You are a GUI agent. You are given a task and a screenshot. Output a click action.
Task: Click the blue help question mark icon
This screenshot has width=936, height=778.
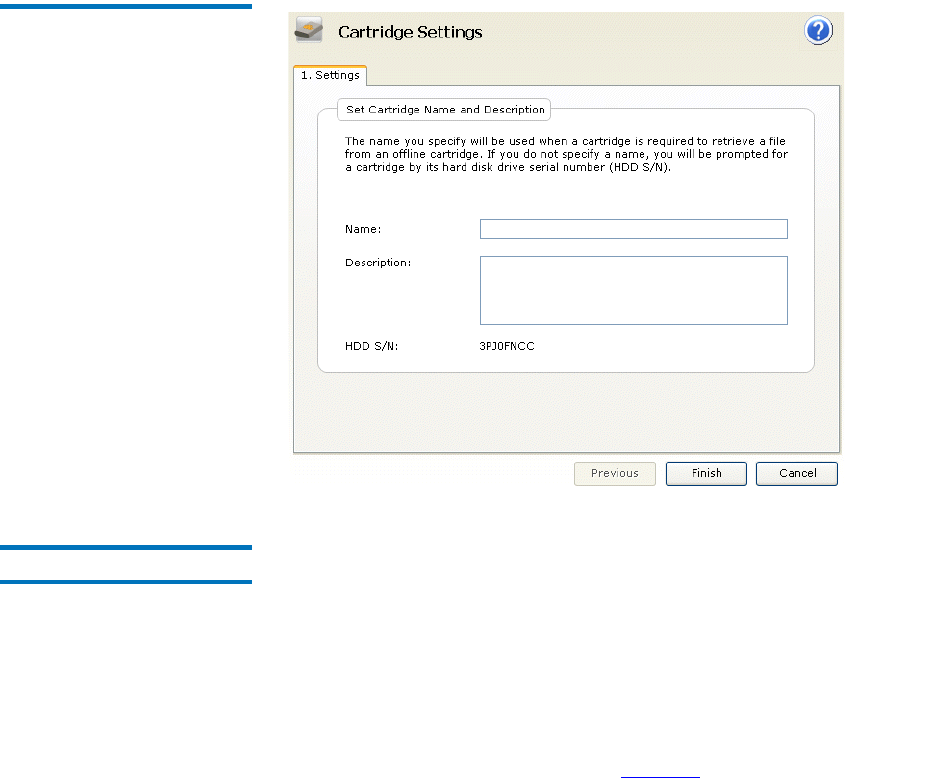819,31
